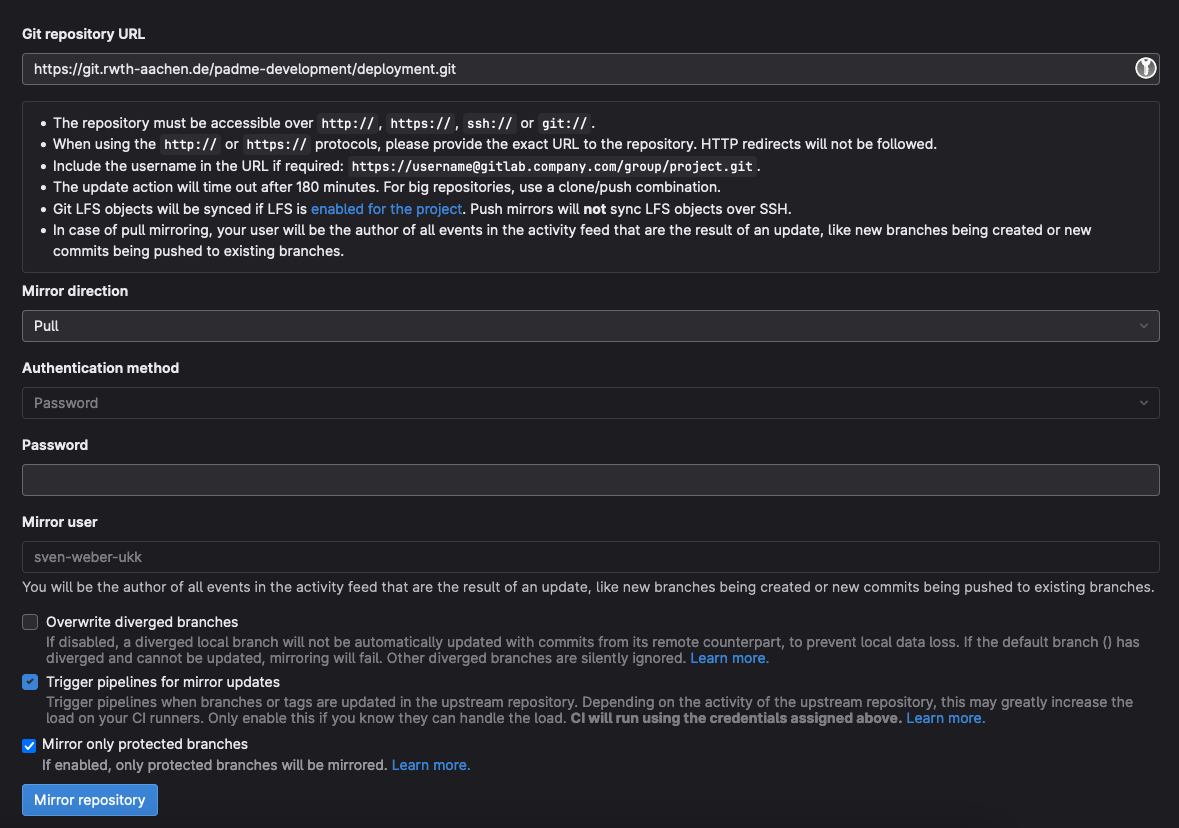Open Learn more link for diverged branches

click(x=729, y=658)
